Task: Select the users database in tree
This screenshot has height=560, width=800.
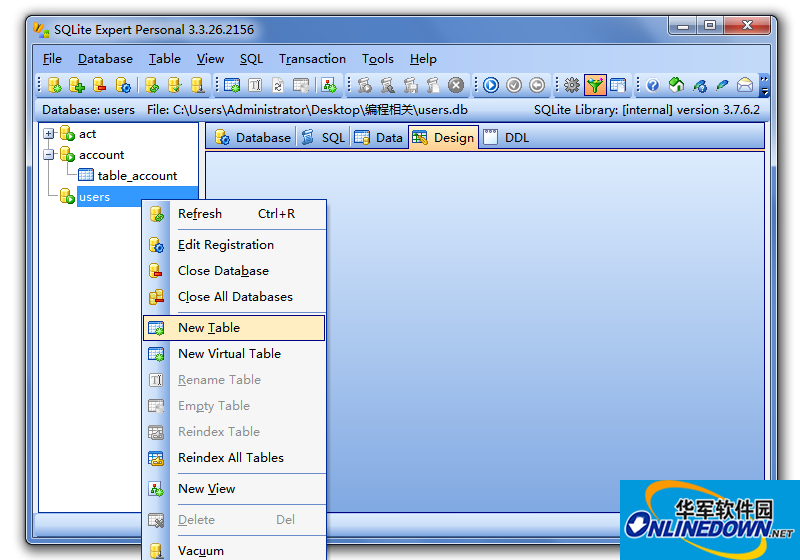Action: click(x=94, y=197)
